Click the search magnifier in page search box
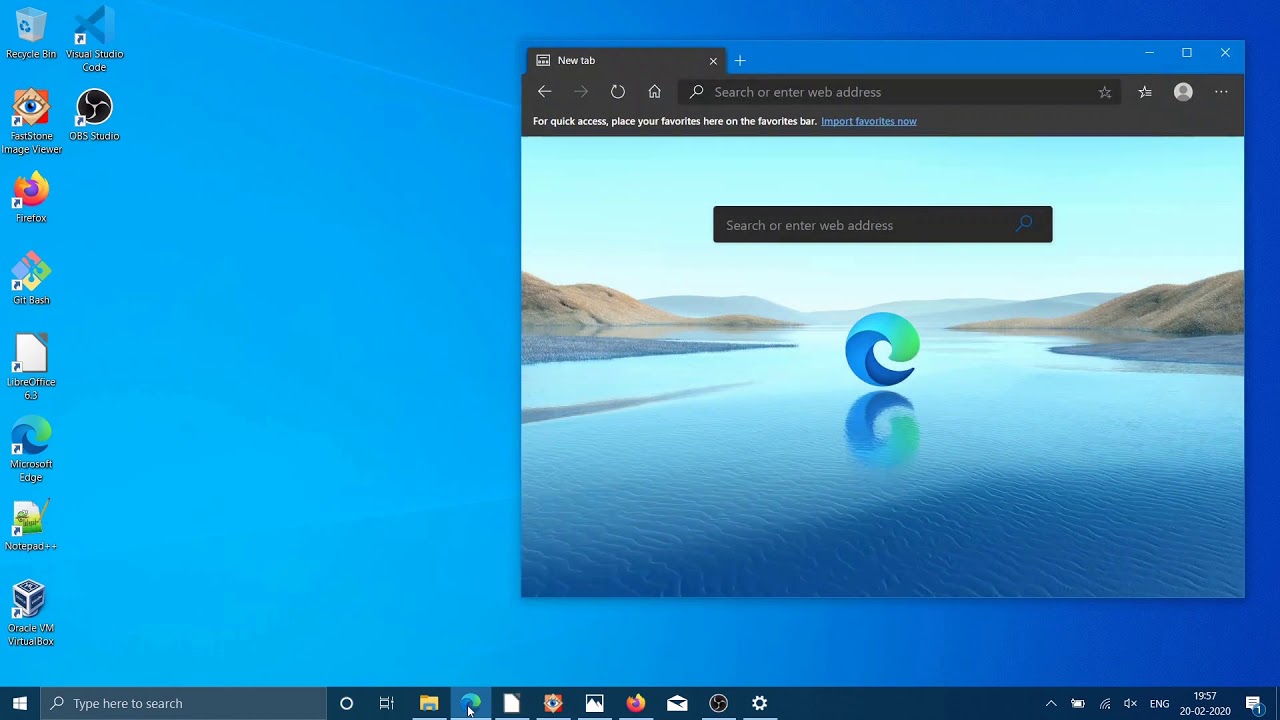The width and height of the screenshot is (1280, 720). point(1024,224)
